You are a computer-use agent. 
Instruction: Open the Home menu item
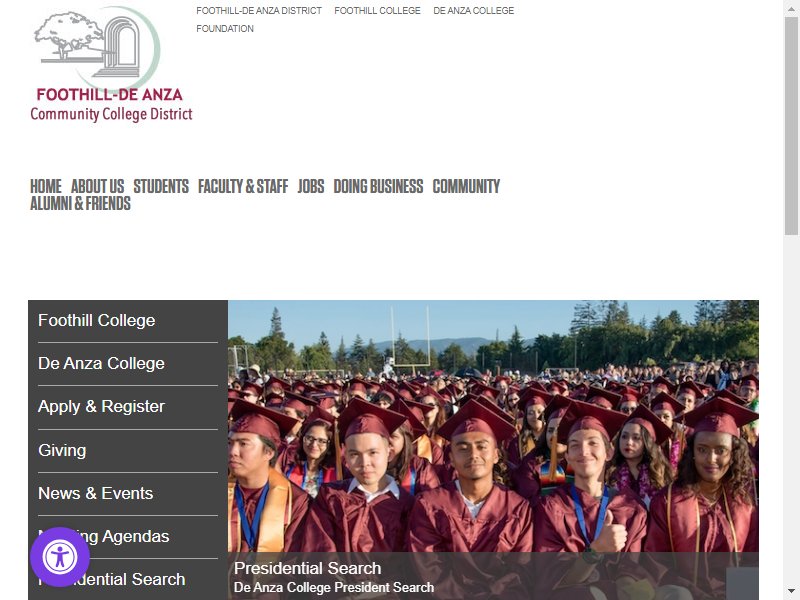click(x=46, y=186)
